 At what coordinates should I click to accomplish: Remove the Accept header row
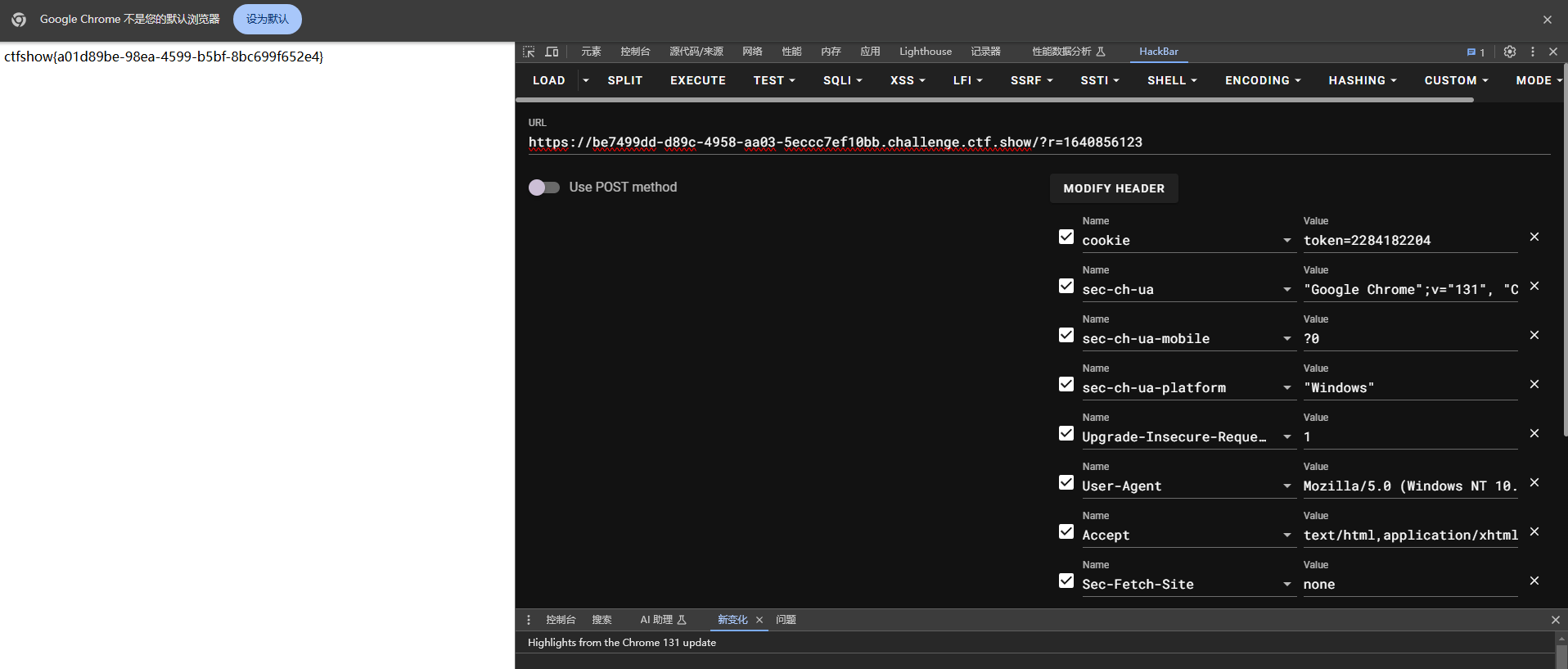(1534, 531)
